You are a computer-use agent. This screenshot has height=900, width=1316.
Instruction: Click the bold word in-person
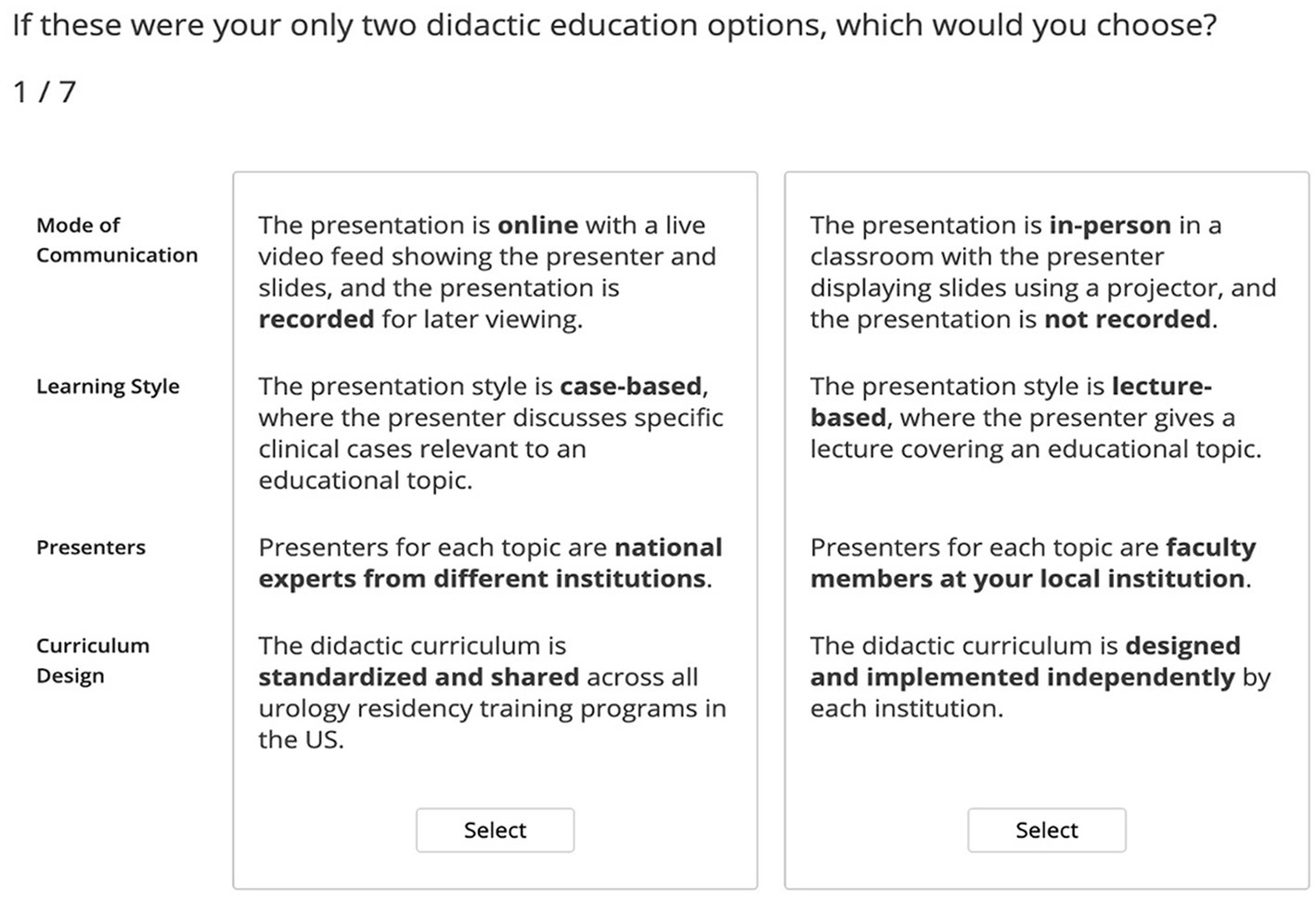coord(1110,225)
